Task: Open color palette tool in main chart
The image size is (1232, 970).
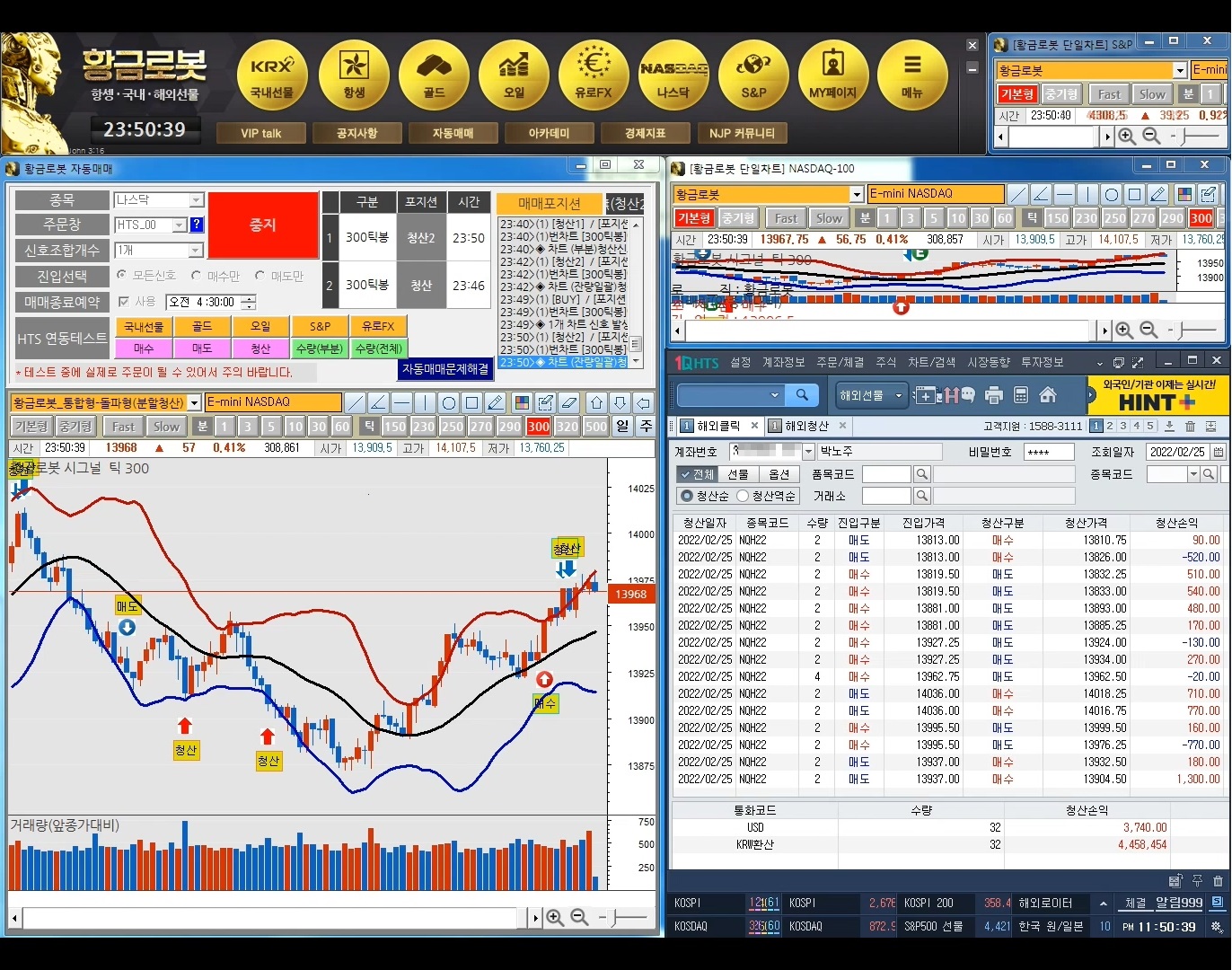Action: (522, 402)
